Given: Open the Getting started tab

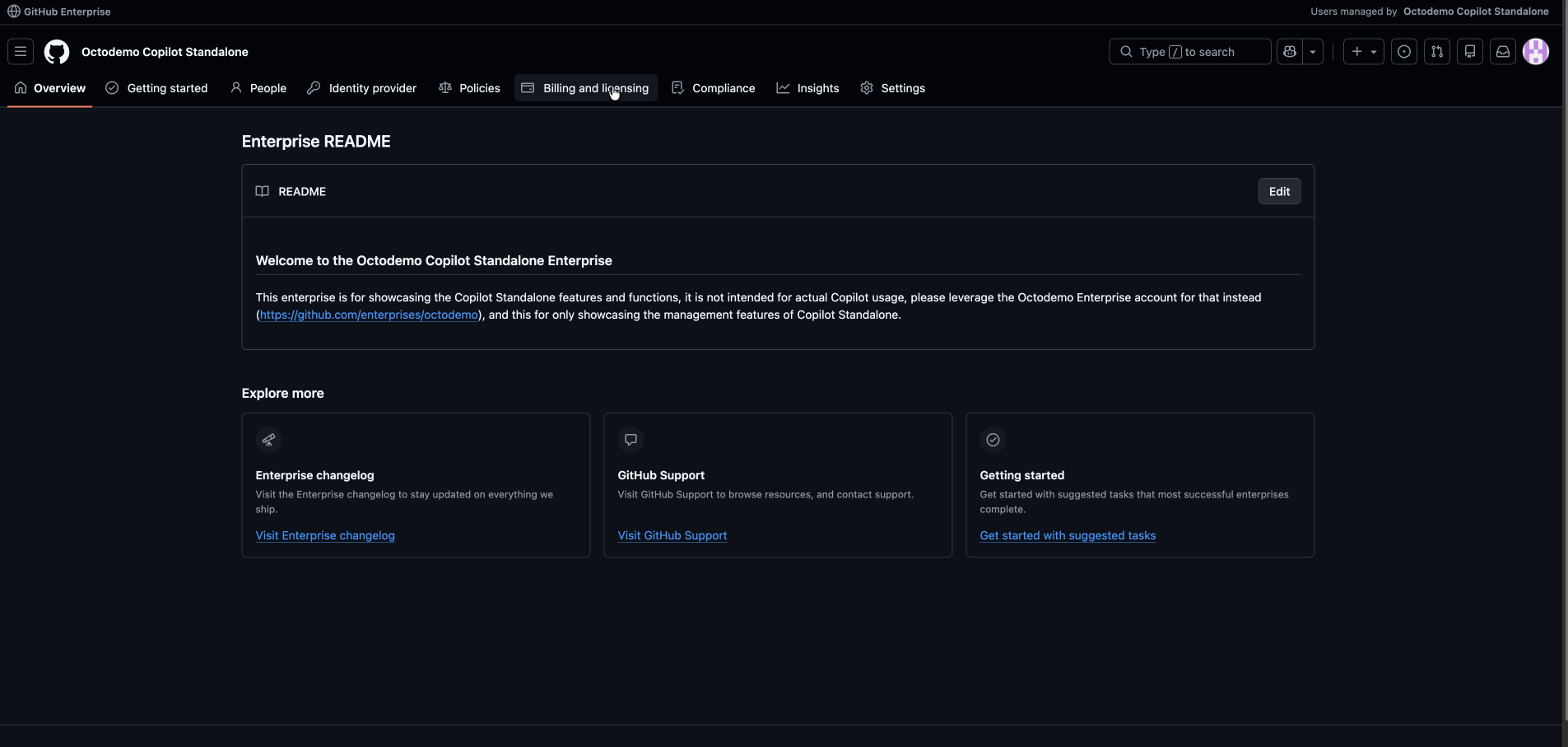Looking at the screenshot, I should point(156,88).
